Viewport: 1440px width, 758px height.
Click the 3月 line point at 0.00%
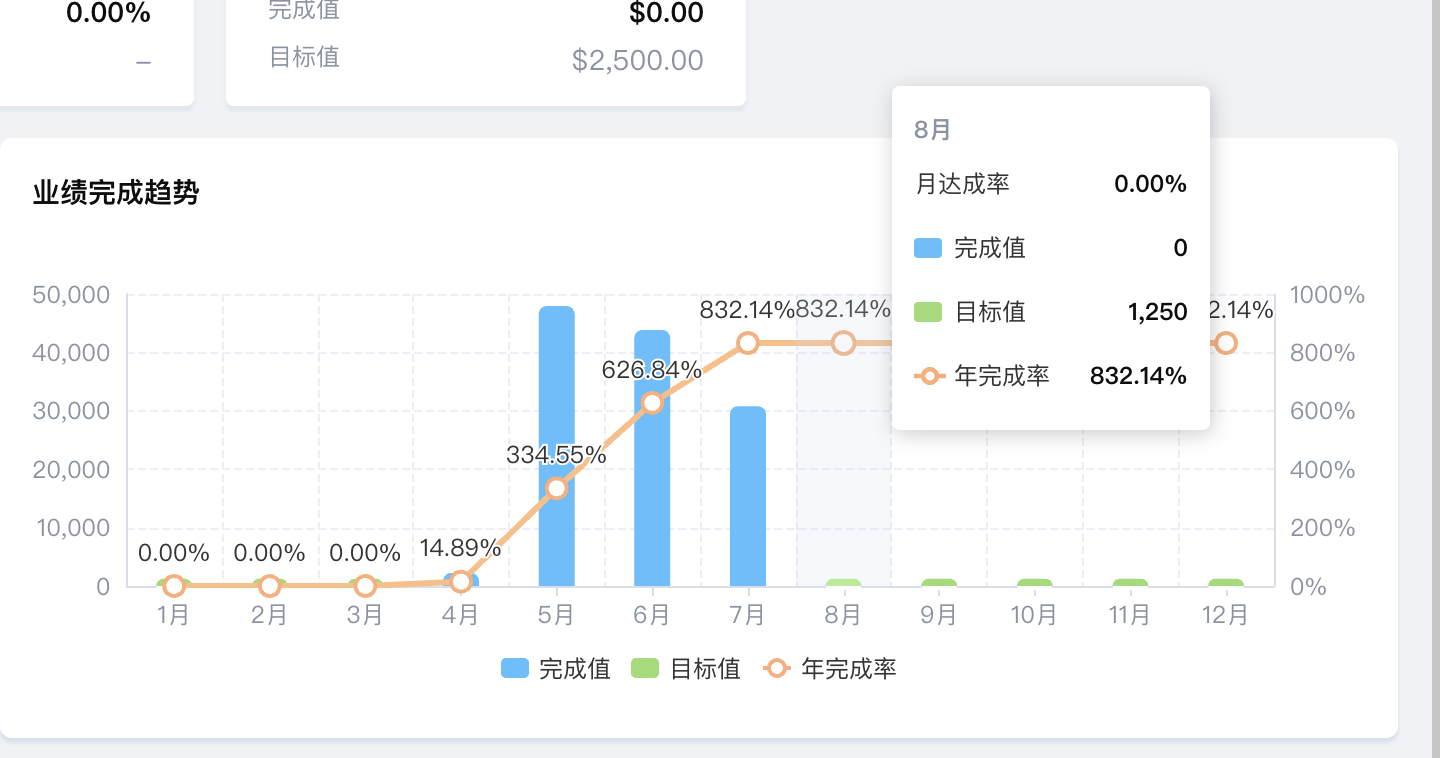(x=365, y=586)
